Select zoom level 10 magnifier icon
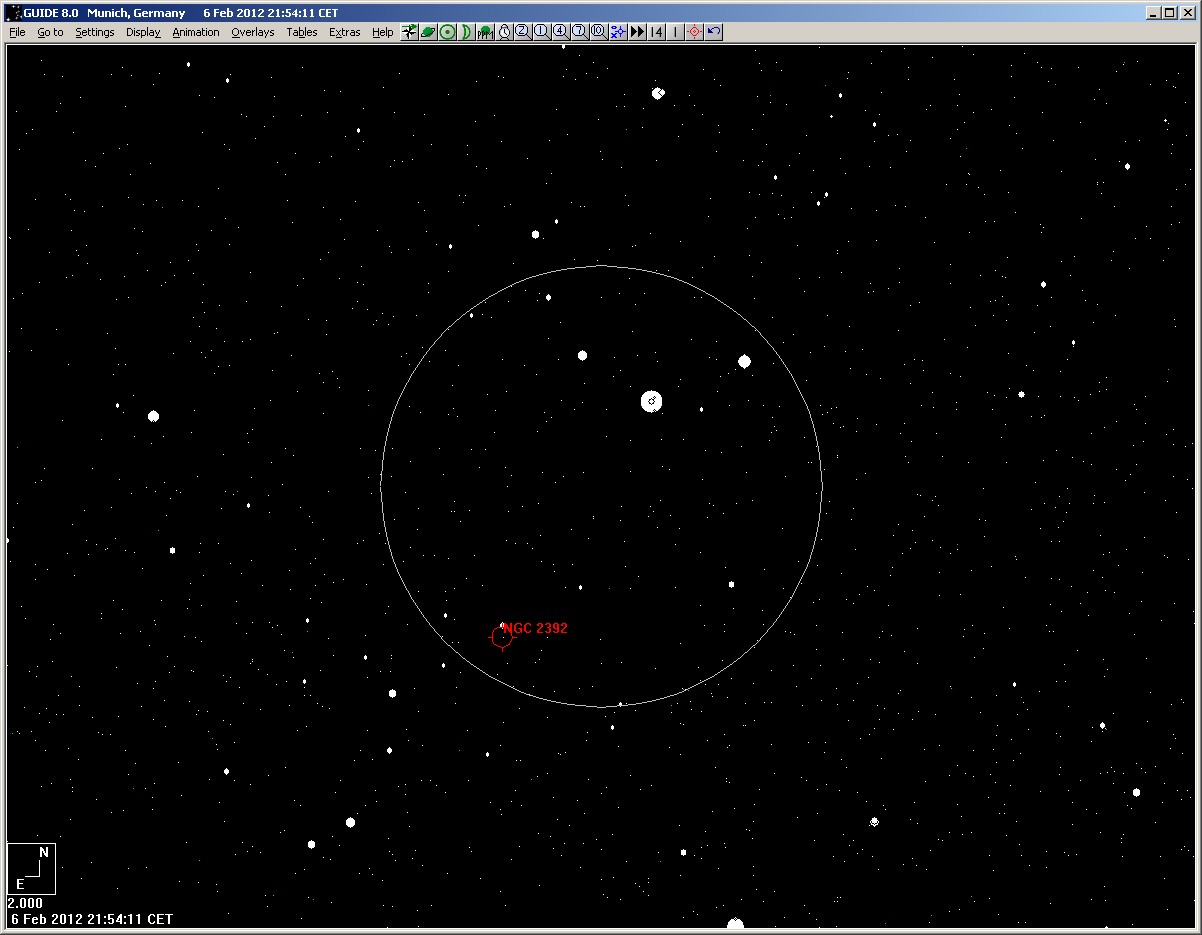This screenshot has width=1202, height=935. tap(598, 32)
